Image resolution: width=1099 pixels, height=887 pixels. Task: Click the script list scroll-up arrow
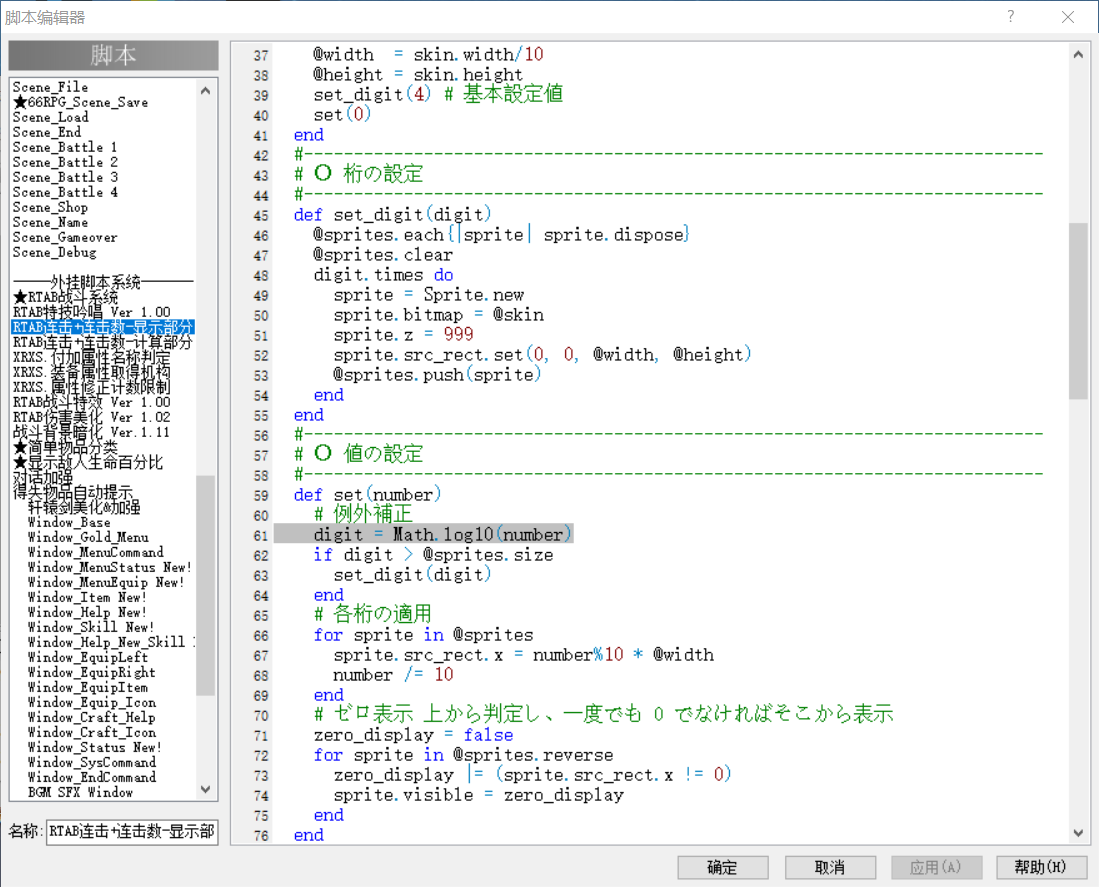pos(205,90)
